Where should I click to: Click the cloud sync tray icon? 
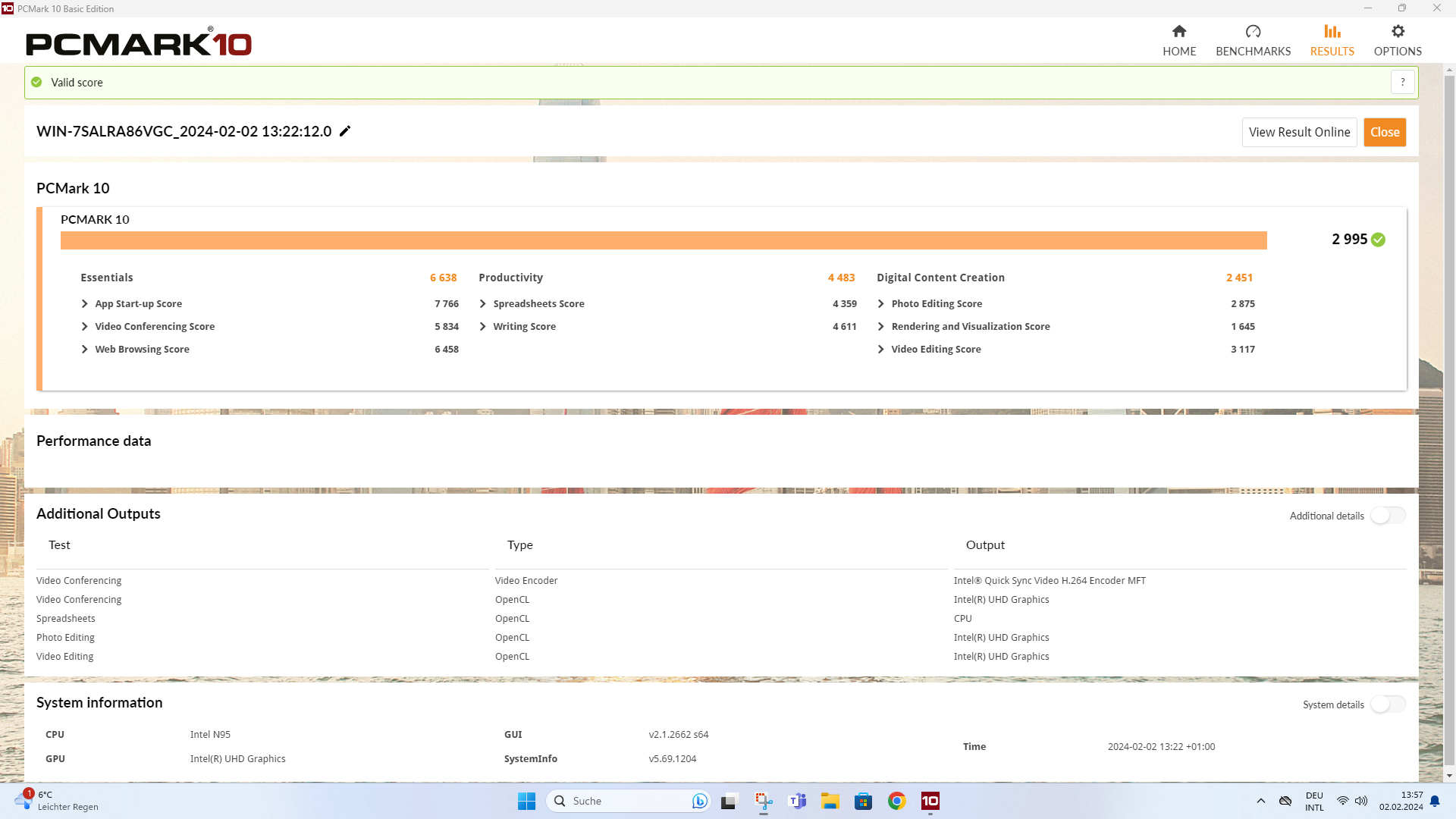1285,801
